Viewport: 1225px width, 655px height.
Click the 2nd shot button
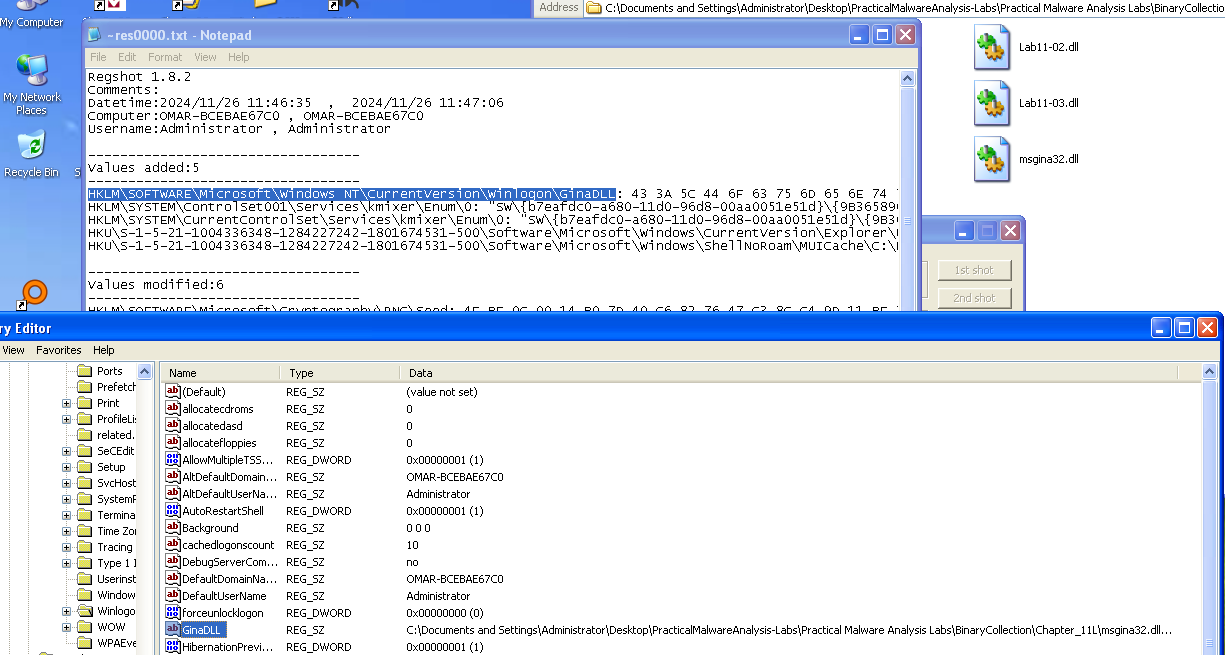click(x=973, y=298)
